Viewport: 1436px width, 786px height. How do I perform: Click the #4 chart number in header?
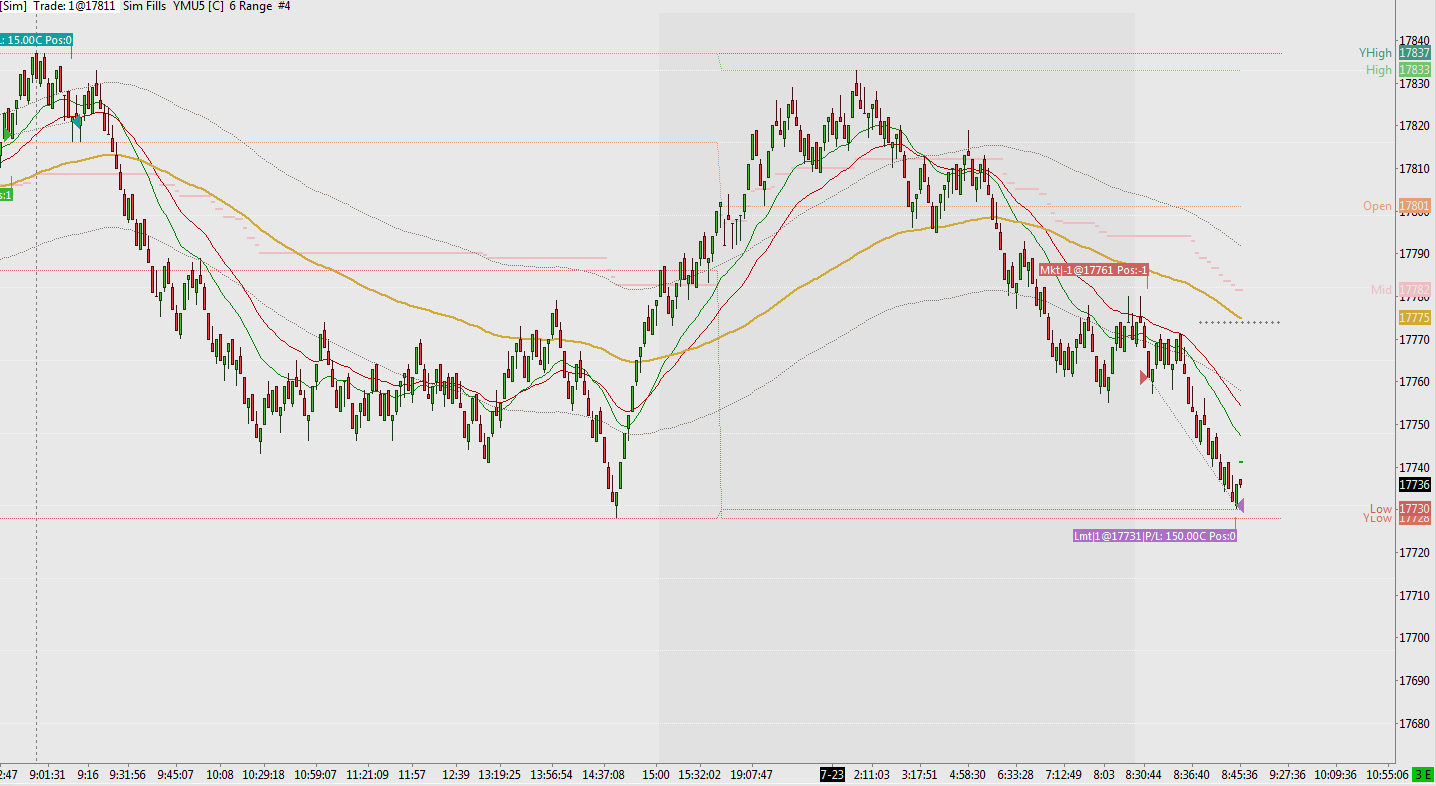(x=285, y=6)
